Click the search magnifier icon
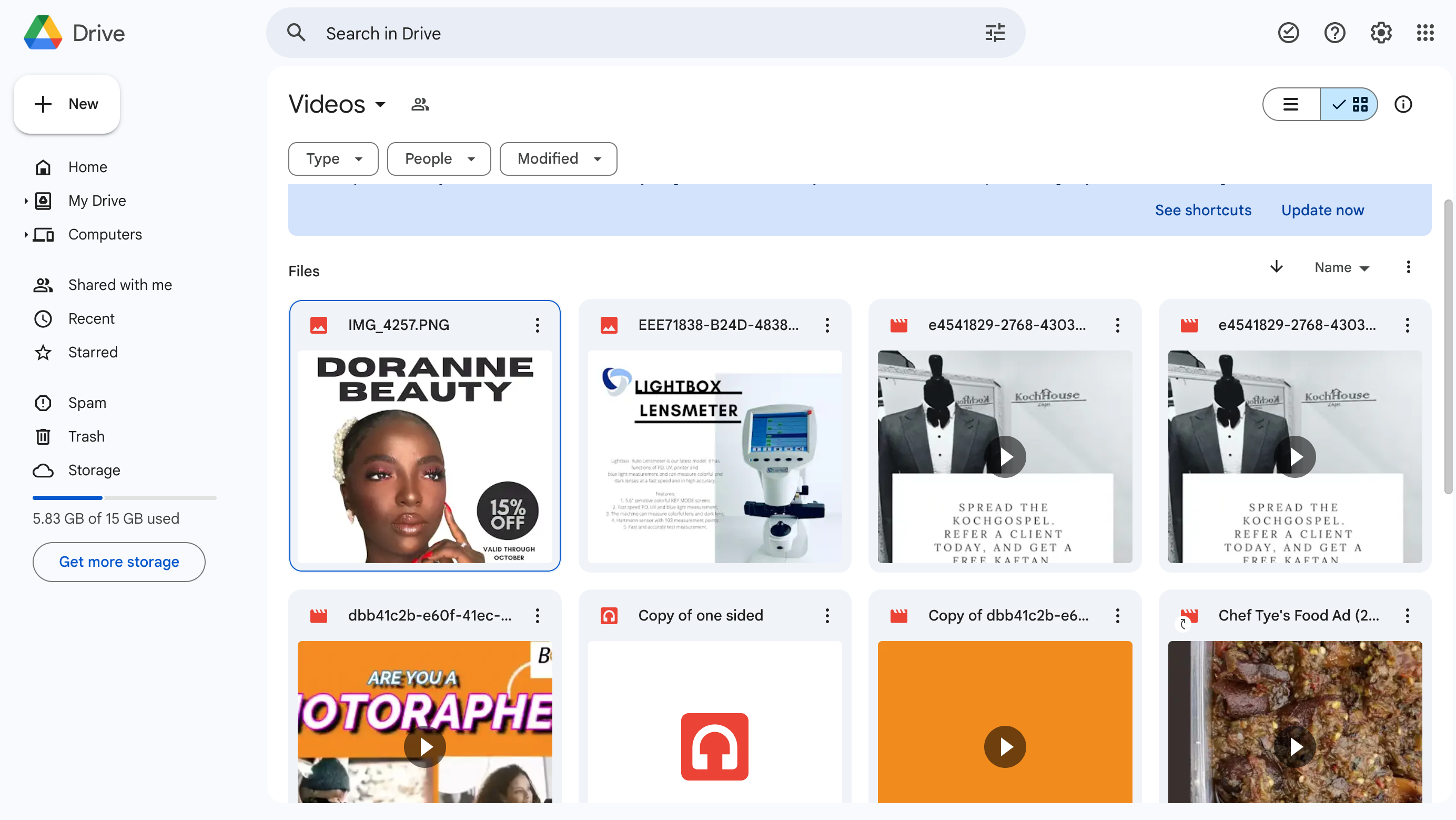Image resolution: width=1456 pixels, height=820 pixels. click(x=296, y=33)
